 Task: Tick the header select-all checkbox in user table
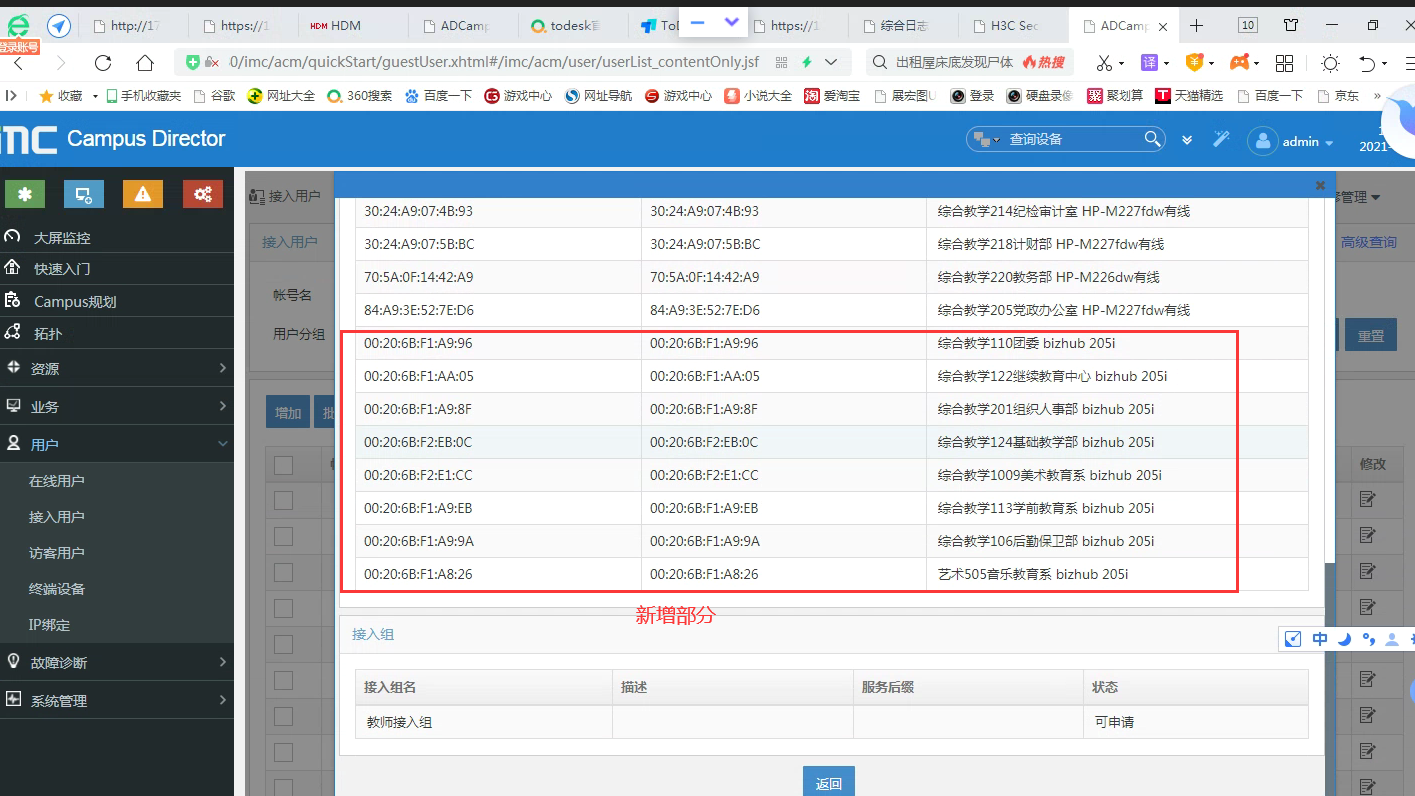(283, 465)
